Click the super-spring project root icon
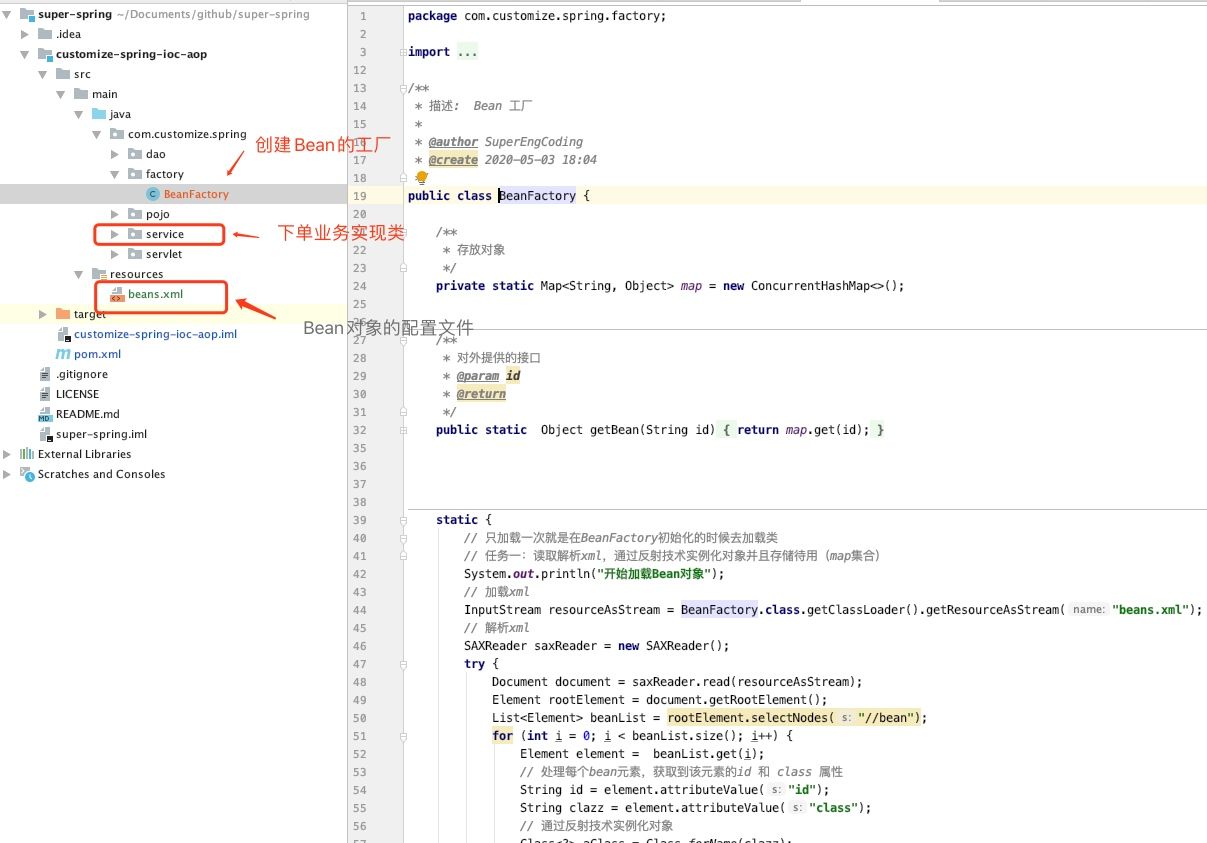This screenshot has width=1207, height=843. (27, 14)
